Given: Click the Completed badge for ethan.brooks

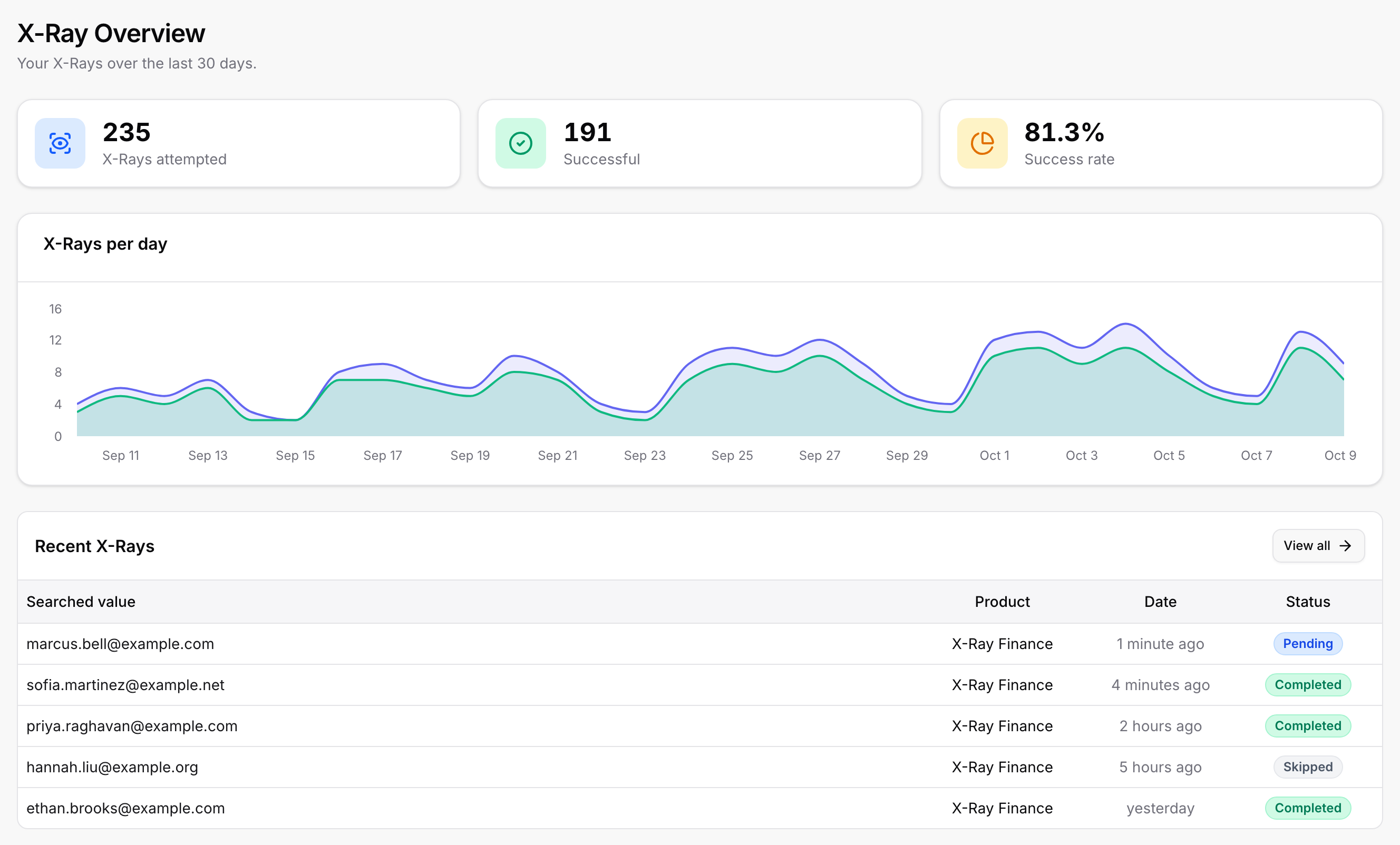Looking at the screenshot, I should click(1308, 808).
